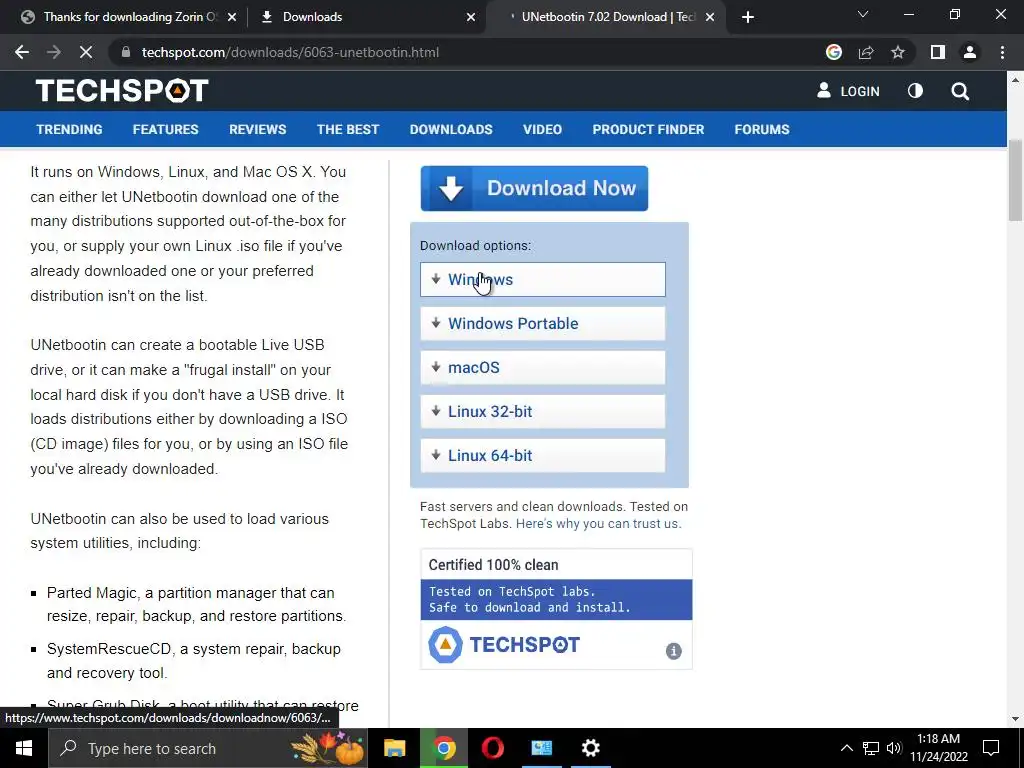Click the address bar URL

(x=290, y=52)
